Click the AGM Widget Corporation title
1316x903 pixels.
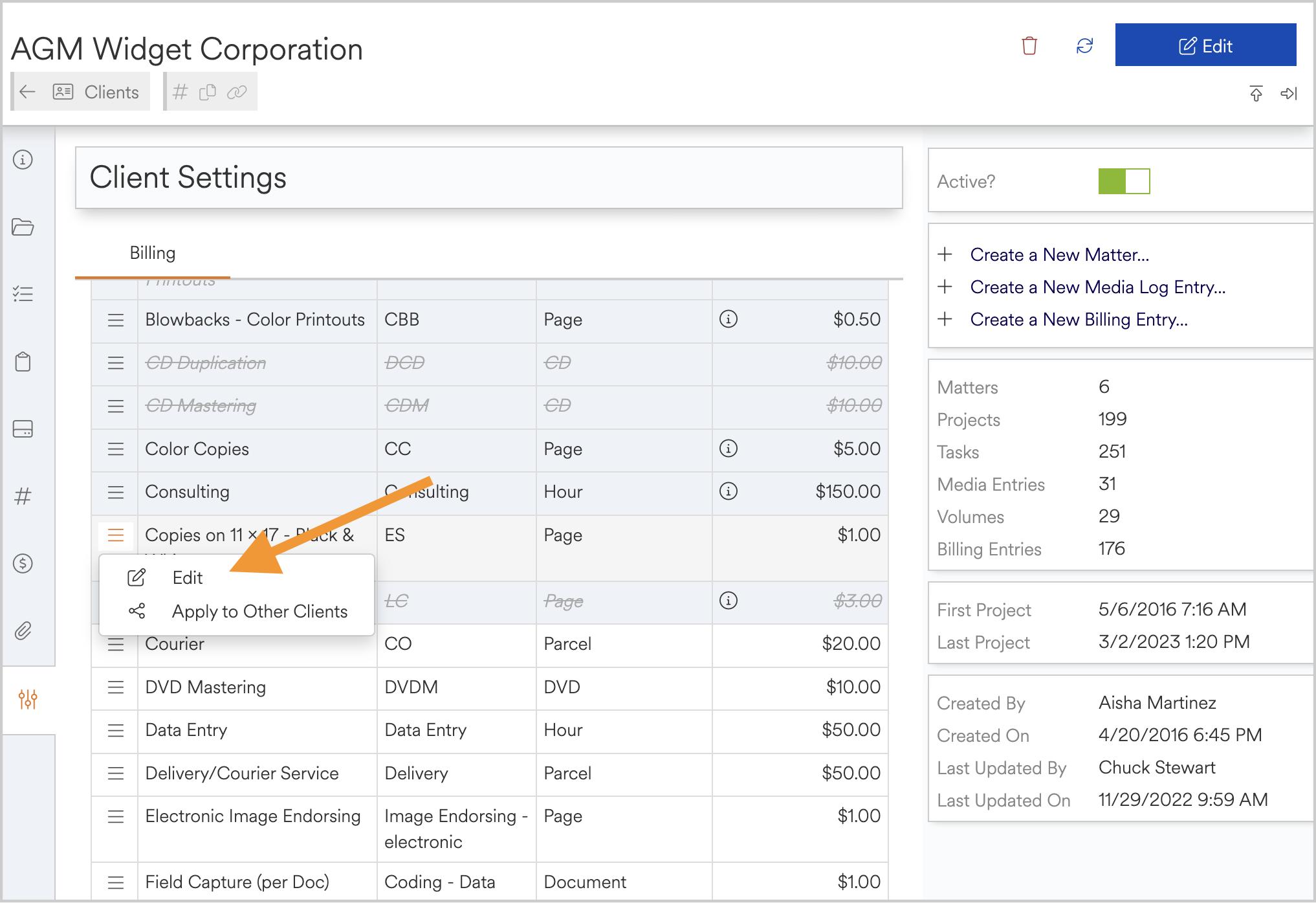[187, 49]
